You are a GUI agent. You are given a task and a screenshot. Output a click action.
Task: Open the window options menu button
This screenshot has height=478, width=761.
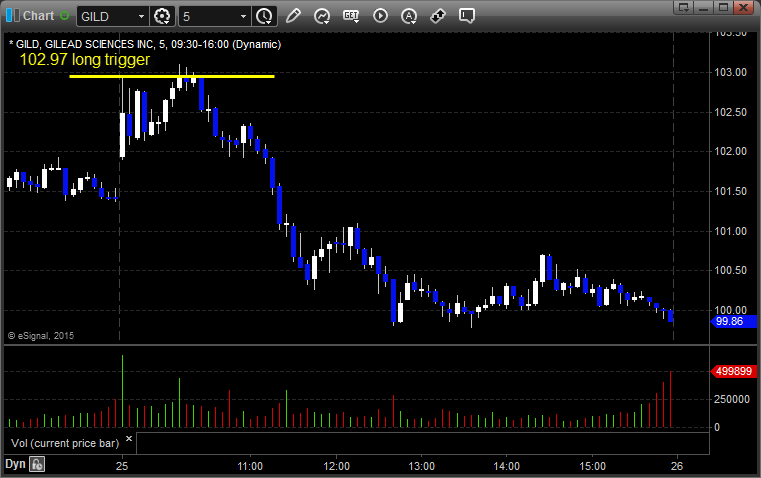pyautogui.click(x=684, y=7)
